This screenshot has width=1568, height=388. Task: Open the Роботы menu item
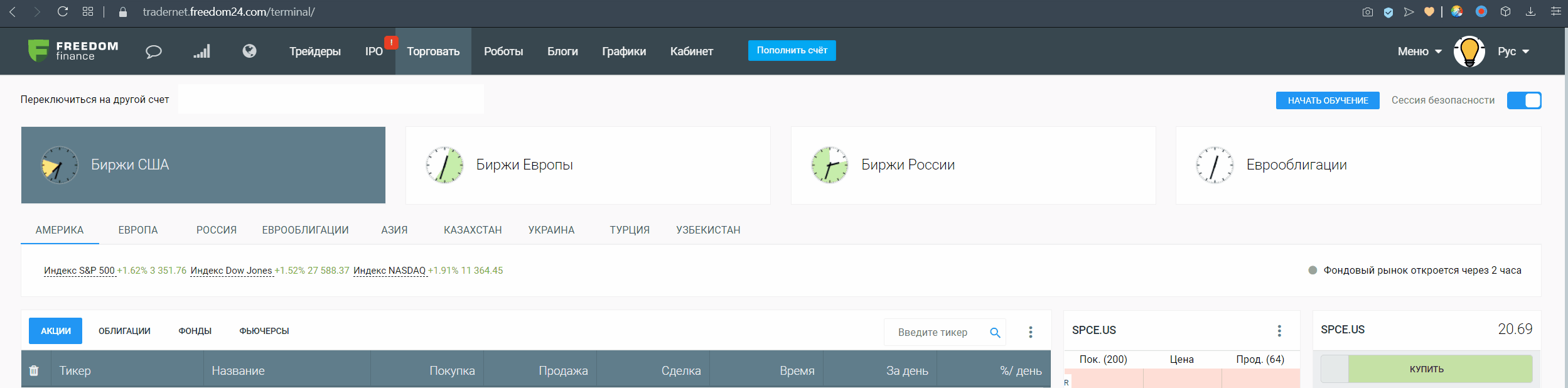[503, 51]
